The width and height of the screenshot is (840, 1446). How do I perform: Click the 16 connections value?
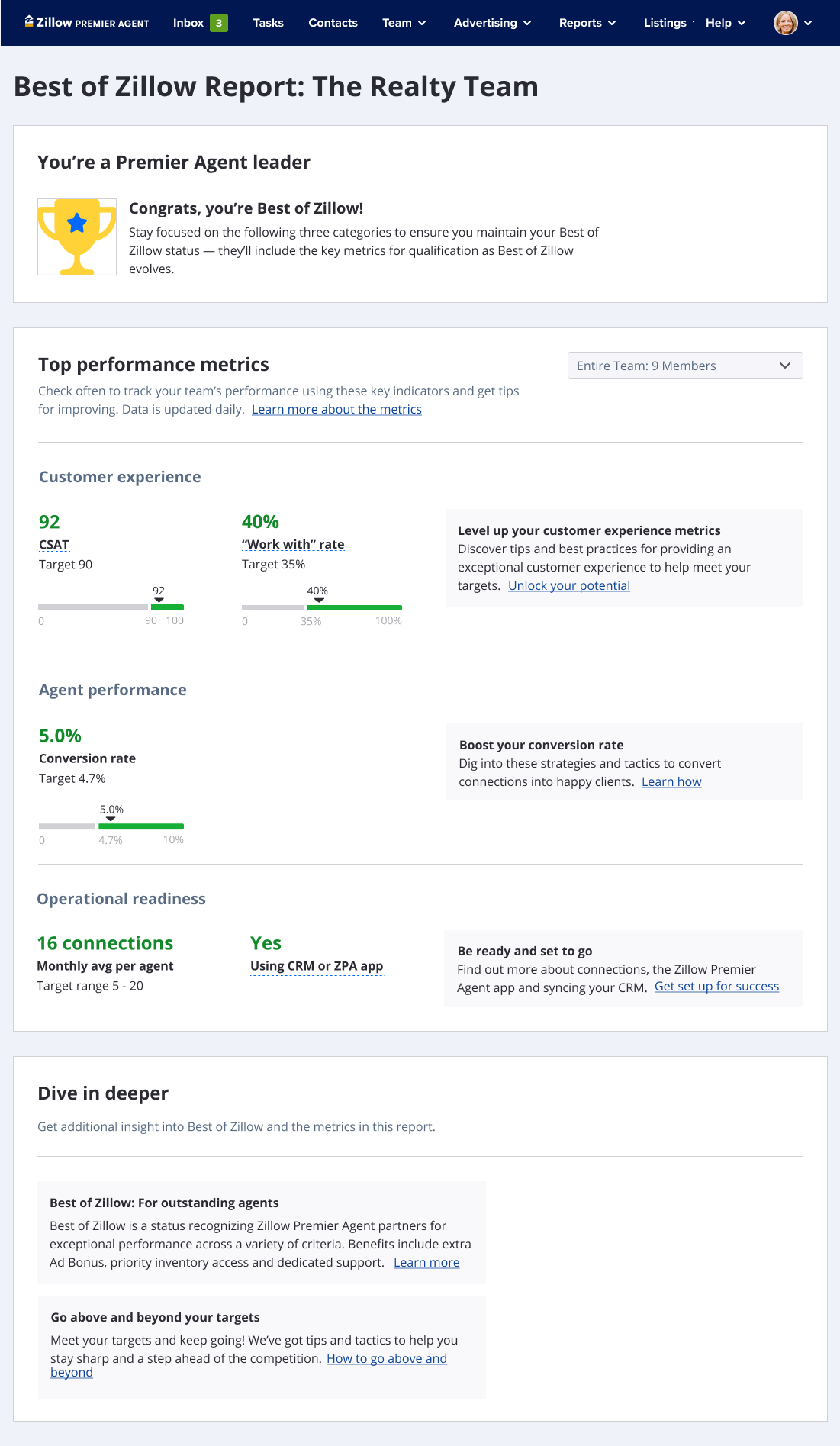point(105,943)
